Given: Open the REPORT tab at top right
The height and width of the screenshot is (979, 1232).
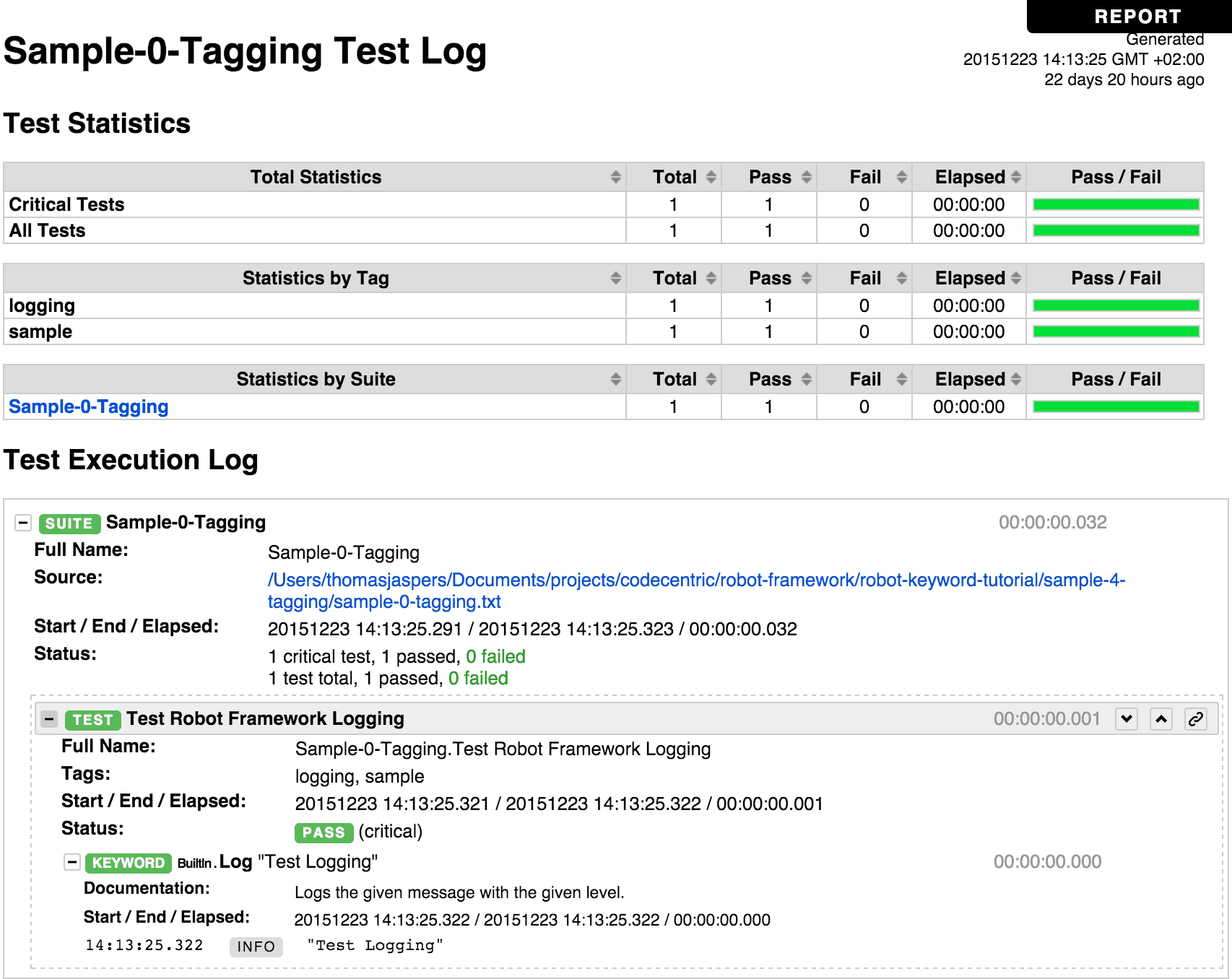Looking at the screenshot, I should coord(1137,16).
